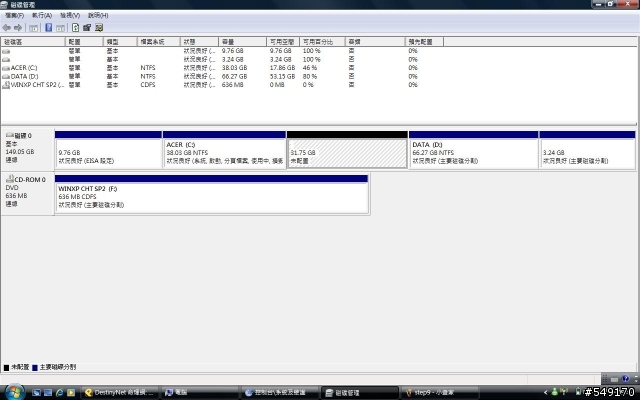The image size is (640, 400).
Task: Click the green Refresh toolbar icon
Action: click(x=76, y=28)
